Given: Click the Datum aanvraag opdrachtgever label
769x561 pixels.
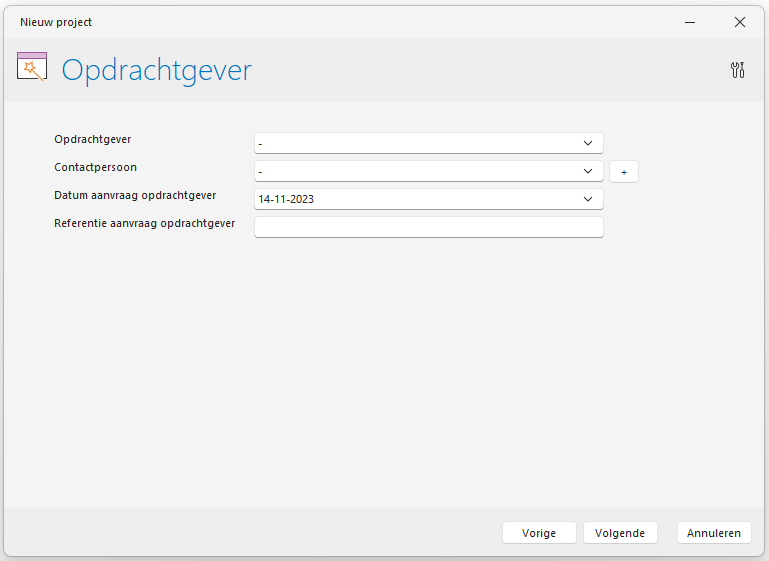Looking at the screenshot, I should [135, 195].
